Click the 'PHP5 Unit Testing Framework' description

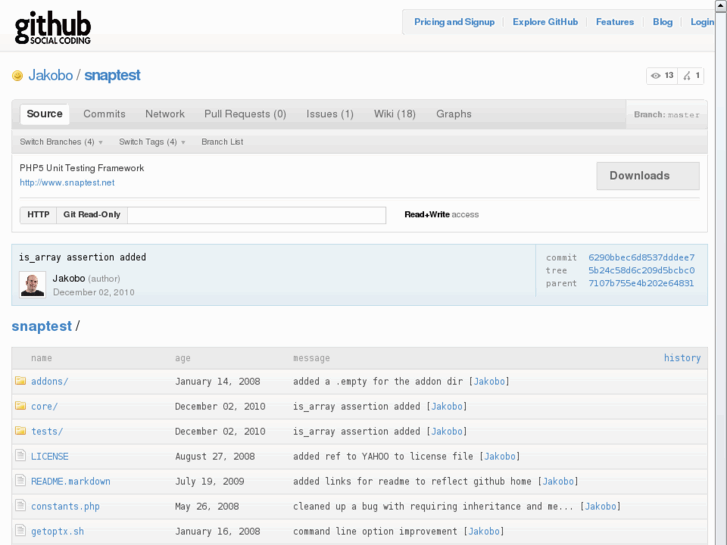[x=82, y=168]
